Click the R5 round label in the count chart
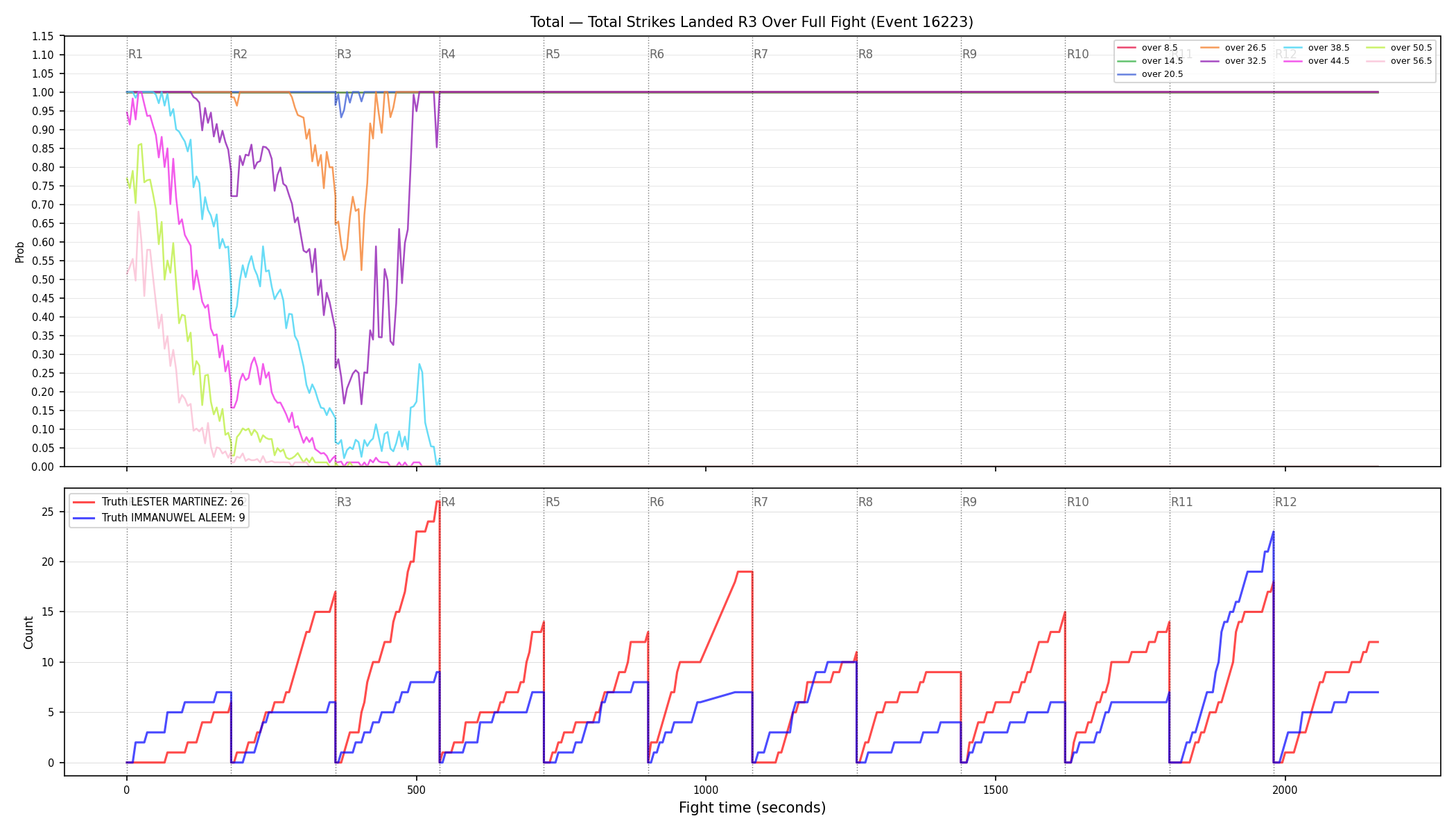This screenshot has height=832, width=1456. [x=553, y=502]
